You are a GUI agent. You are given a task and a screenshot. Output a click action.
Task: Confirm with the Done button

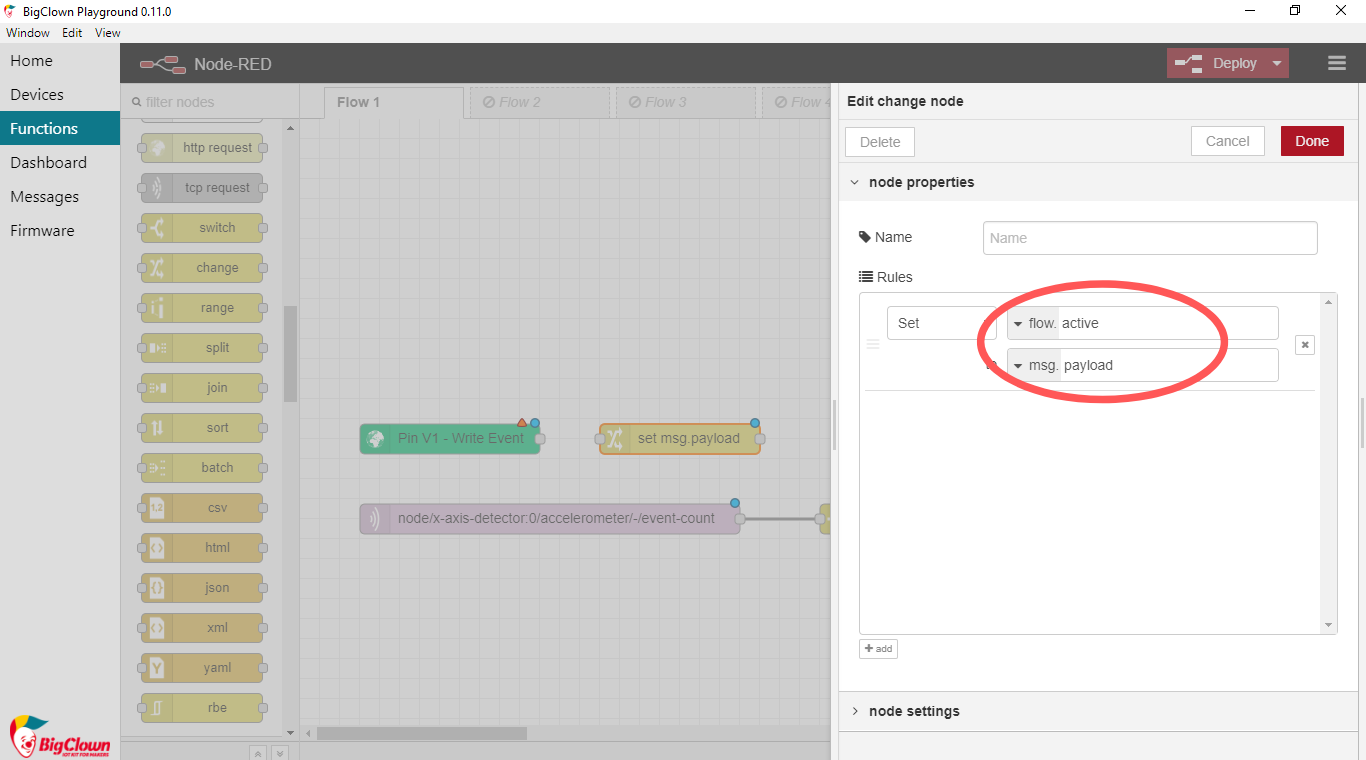pyautogui.click(x=1312, y=141)
